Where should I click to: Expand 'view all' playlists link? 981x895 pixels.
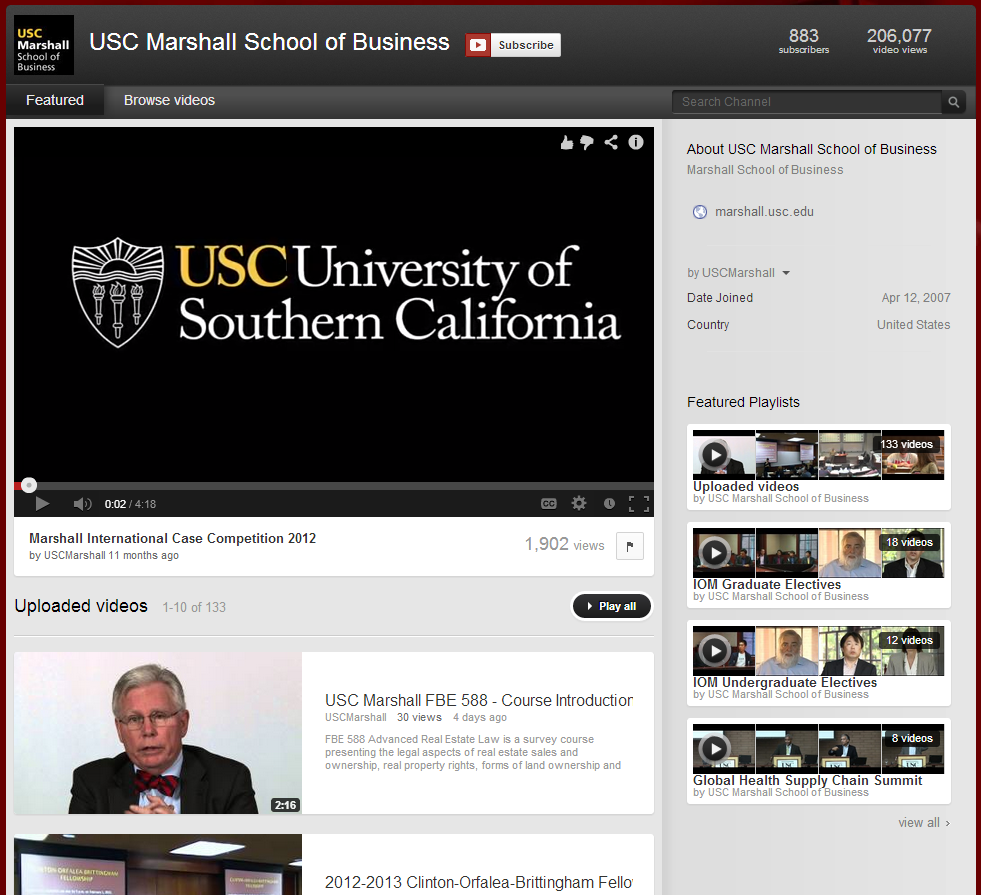click(x=923, y=823)
